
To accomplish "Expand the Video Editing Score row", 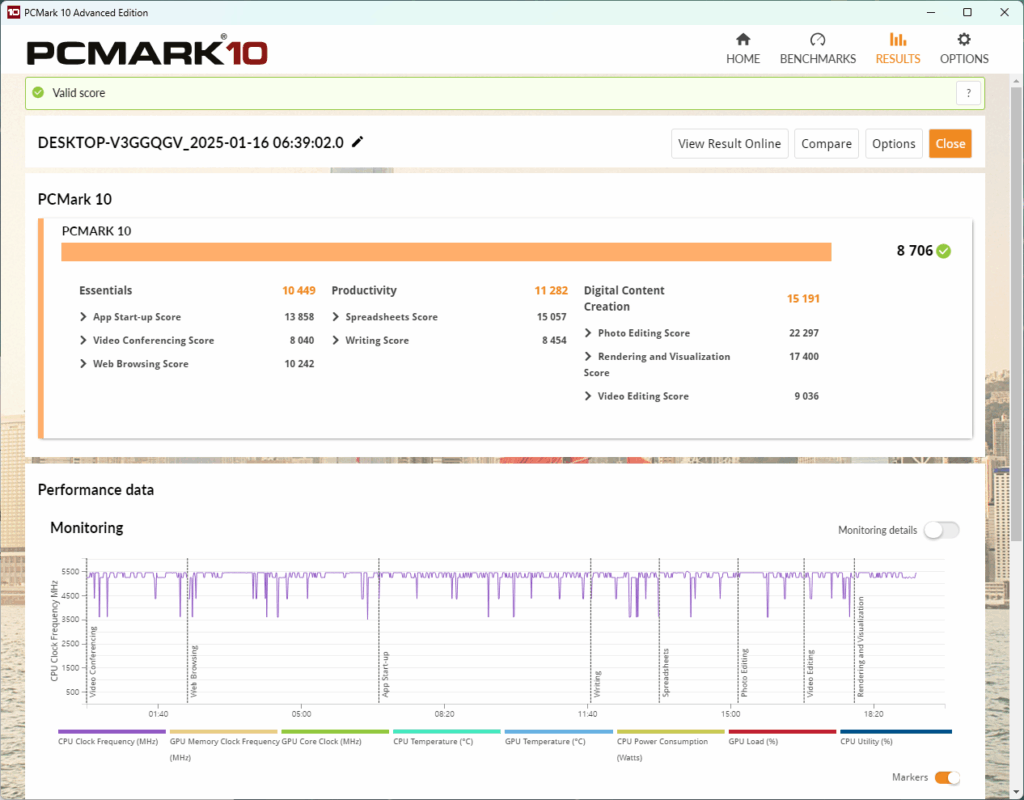I will tap(588, 396).
